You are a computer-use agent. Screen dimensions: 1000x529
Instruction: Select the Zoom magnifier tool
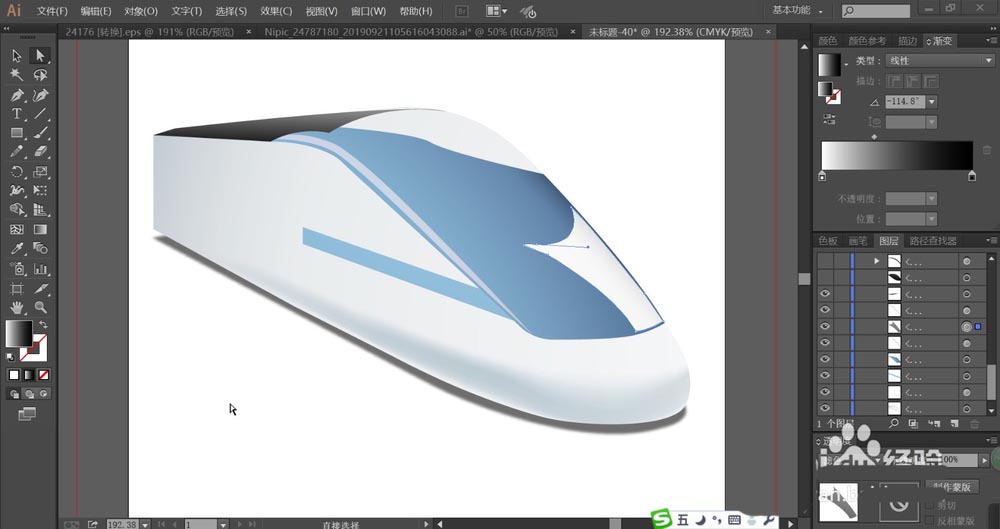coord(40,308)
